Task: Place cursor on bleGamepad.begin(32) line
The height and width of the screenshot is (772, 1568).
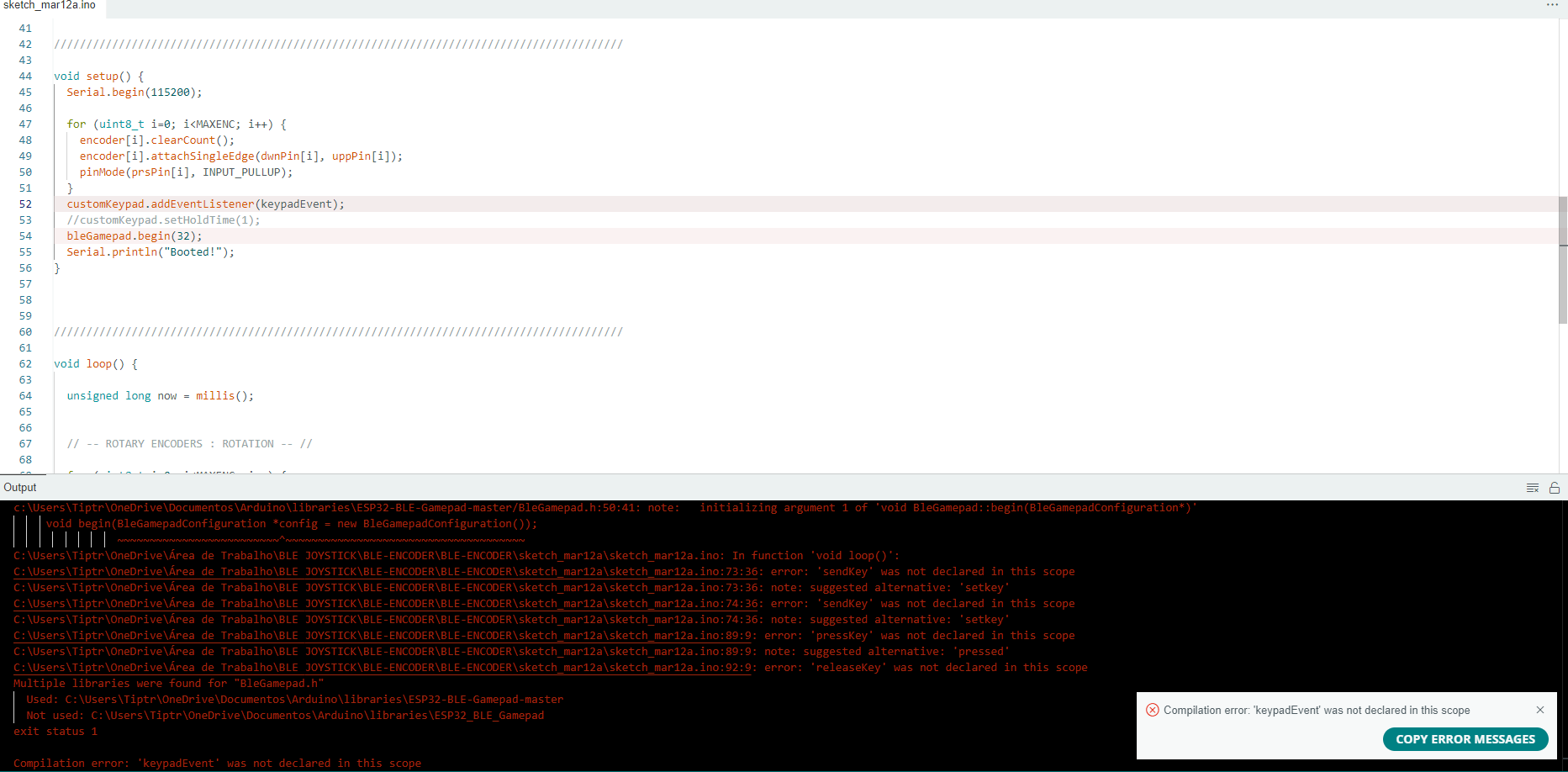Action: pos(134,235)
